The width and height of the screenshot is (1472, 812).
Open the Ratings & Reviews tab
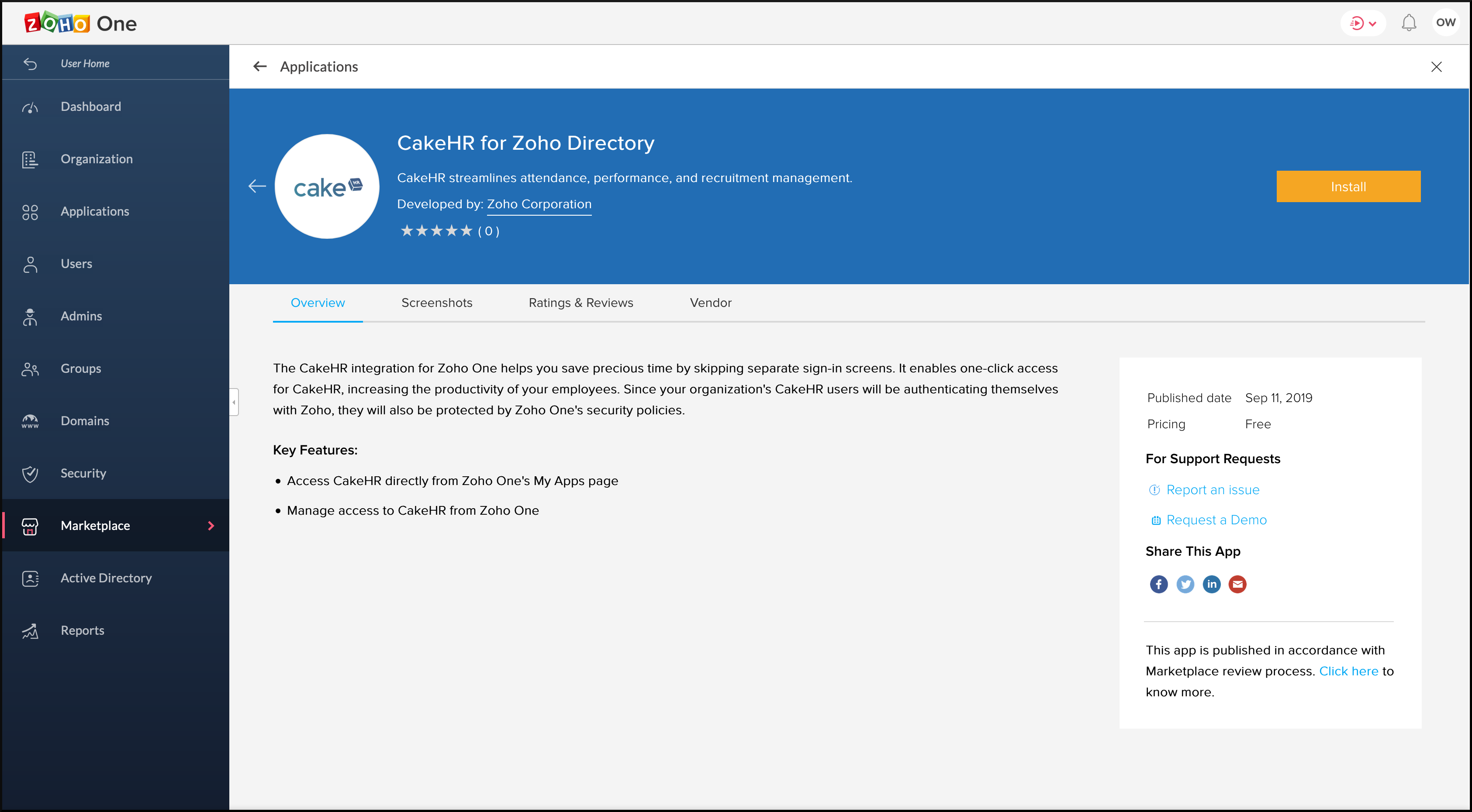coord(581,303)
